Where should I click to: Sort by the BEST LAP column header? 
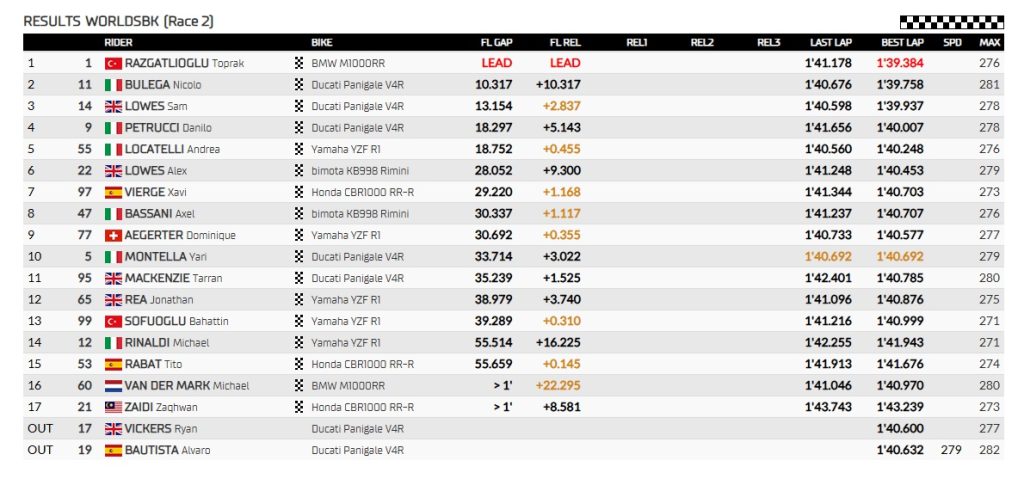902,42
